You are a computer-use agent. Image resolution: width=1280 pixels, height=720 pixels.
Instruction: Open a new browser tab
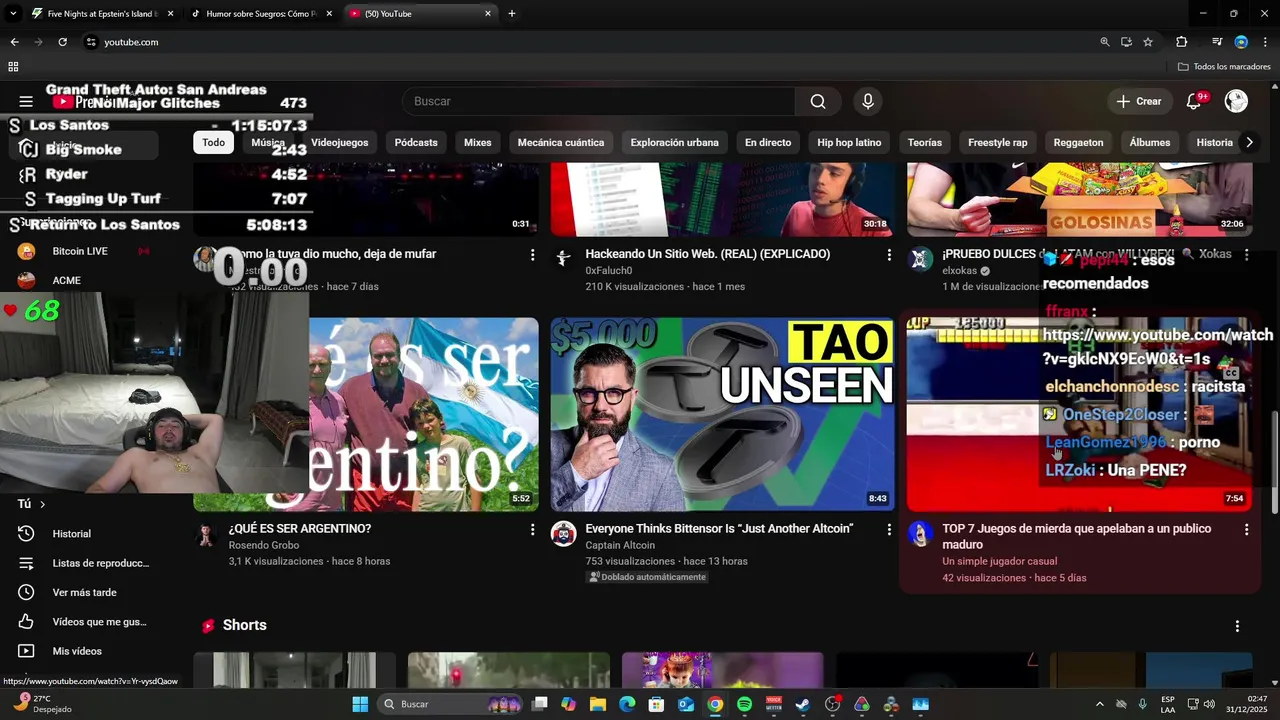(x=512, y=14)
